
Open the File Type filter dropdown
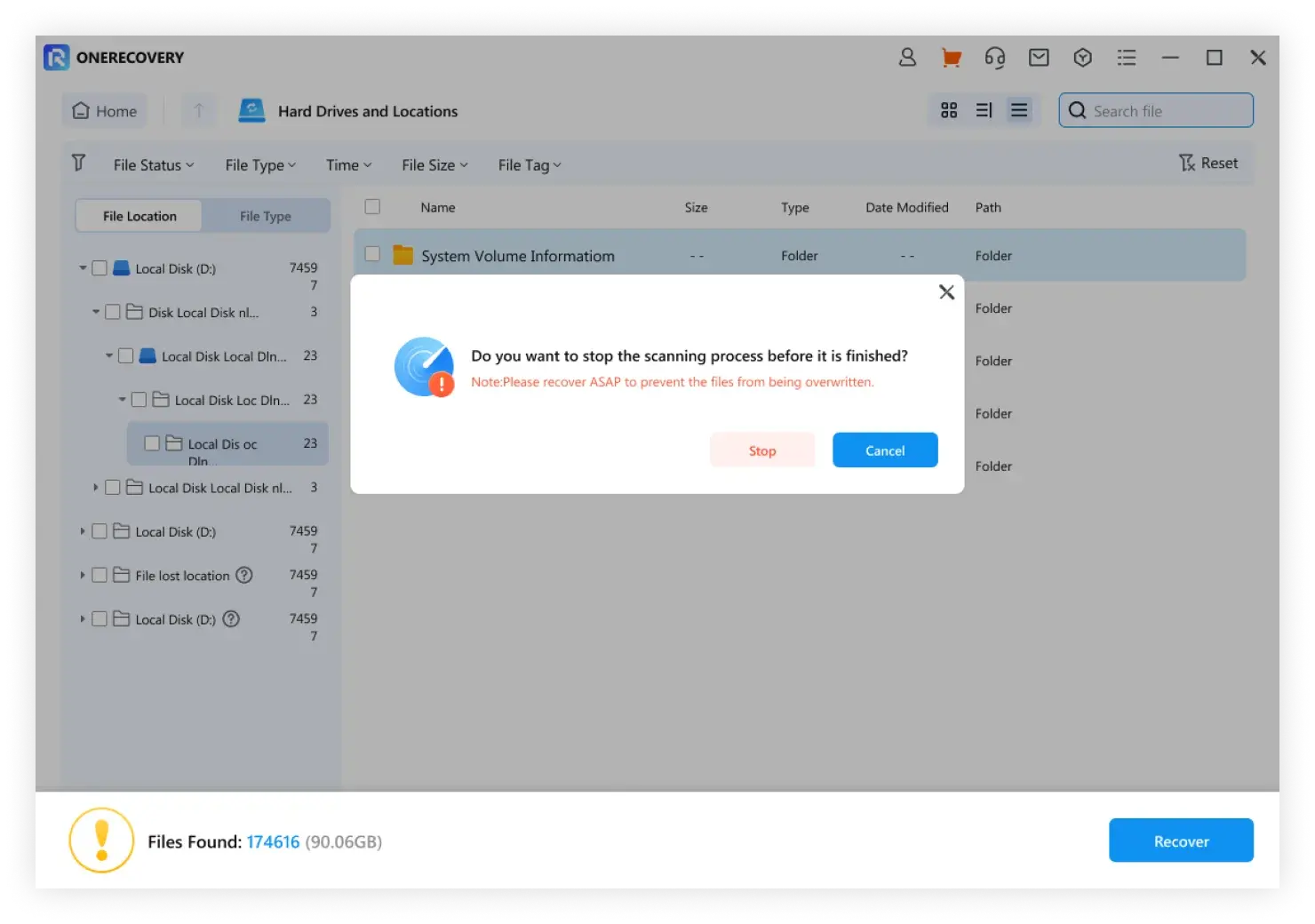[260, 165]
